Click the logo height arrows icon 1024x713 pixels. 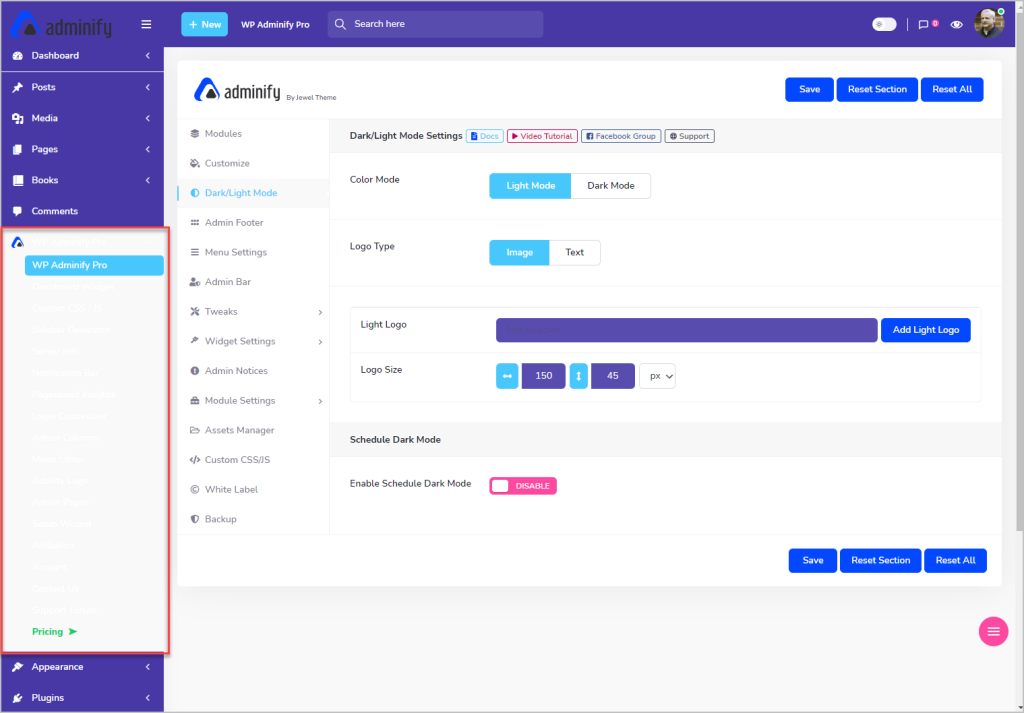[x=579, y=376]
